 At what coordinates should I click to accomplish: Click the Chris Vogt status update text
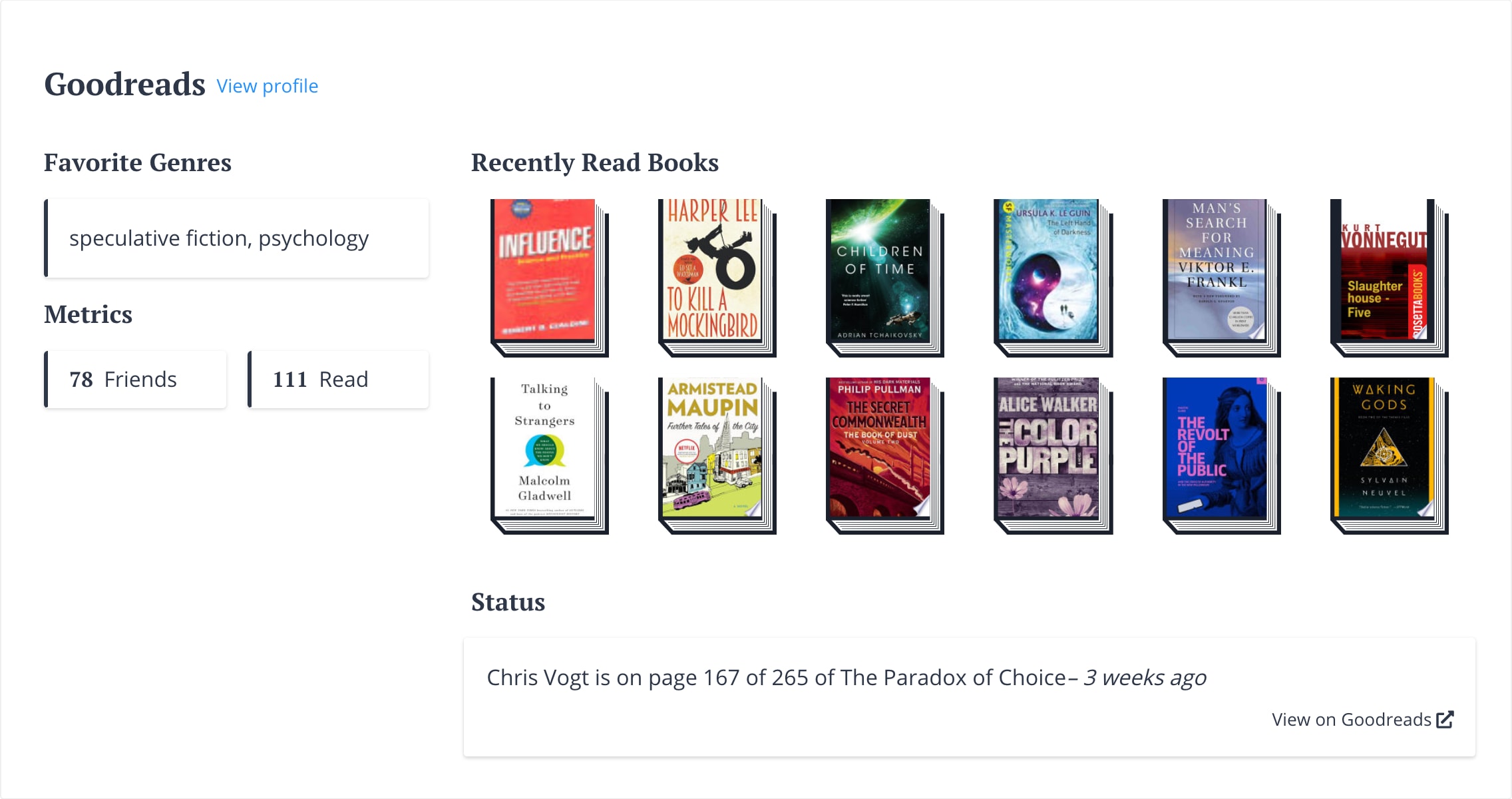pyautogui.click(x=845, y=676)
